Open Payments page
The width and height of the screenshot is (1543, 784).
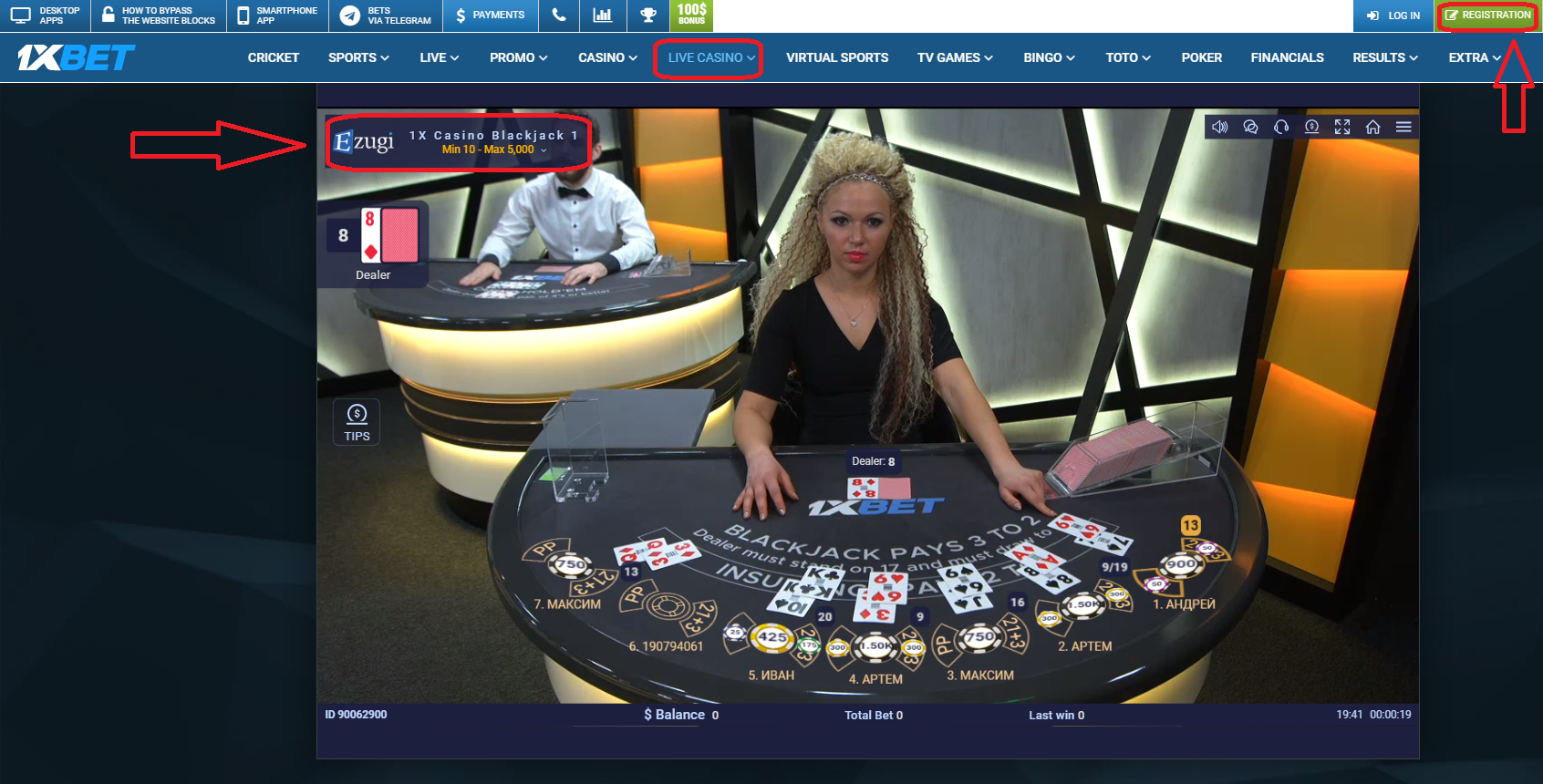coord(491,15)
